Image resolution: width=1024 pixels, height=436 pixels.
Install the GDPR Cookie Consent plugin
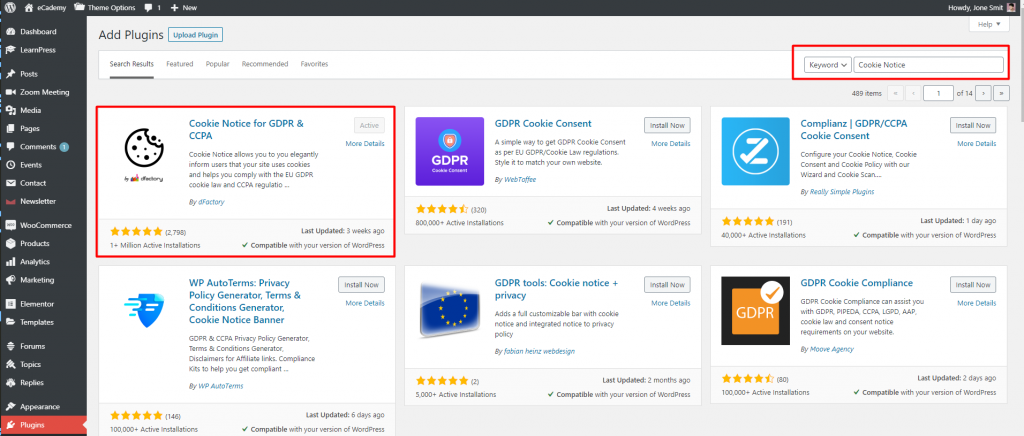(x=666, y=125)
